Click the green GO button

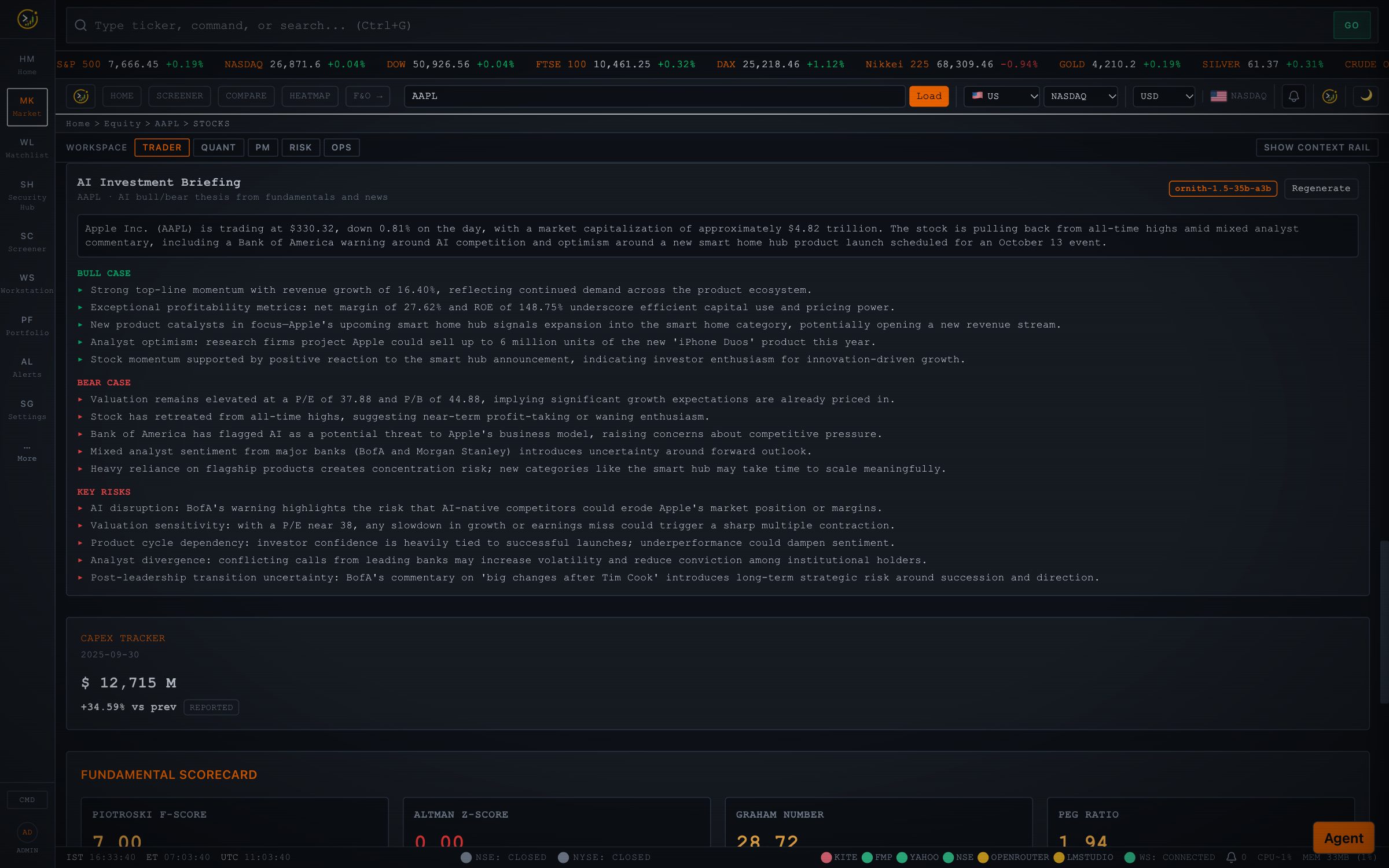click(x=1351, y=25)
